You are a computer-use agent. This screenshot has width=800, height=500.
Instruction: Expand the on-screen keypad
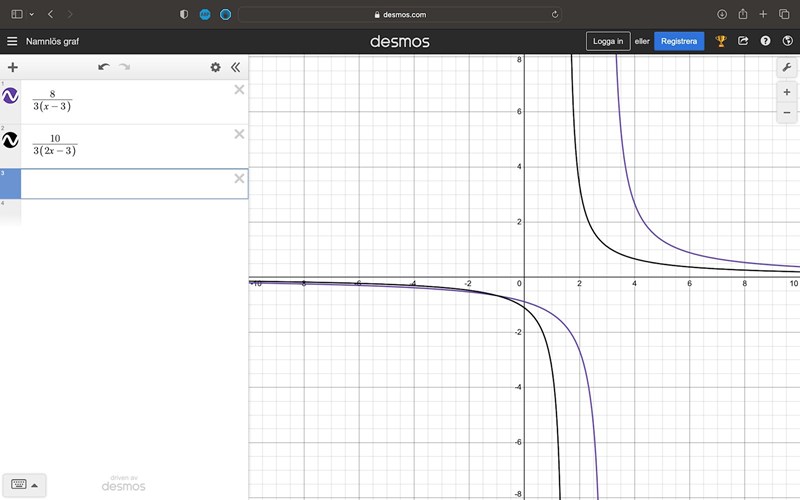coord(22,484)
